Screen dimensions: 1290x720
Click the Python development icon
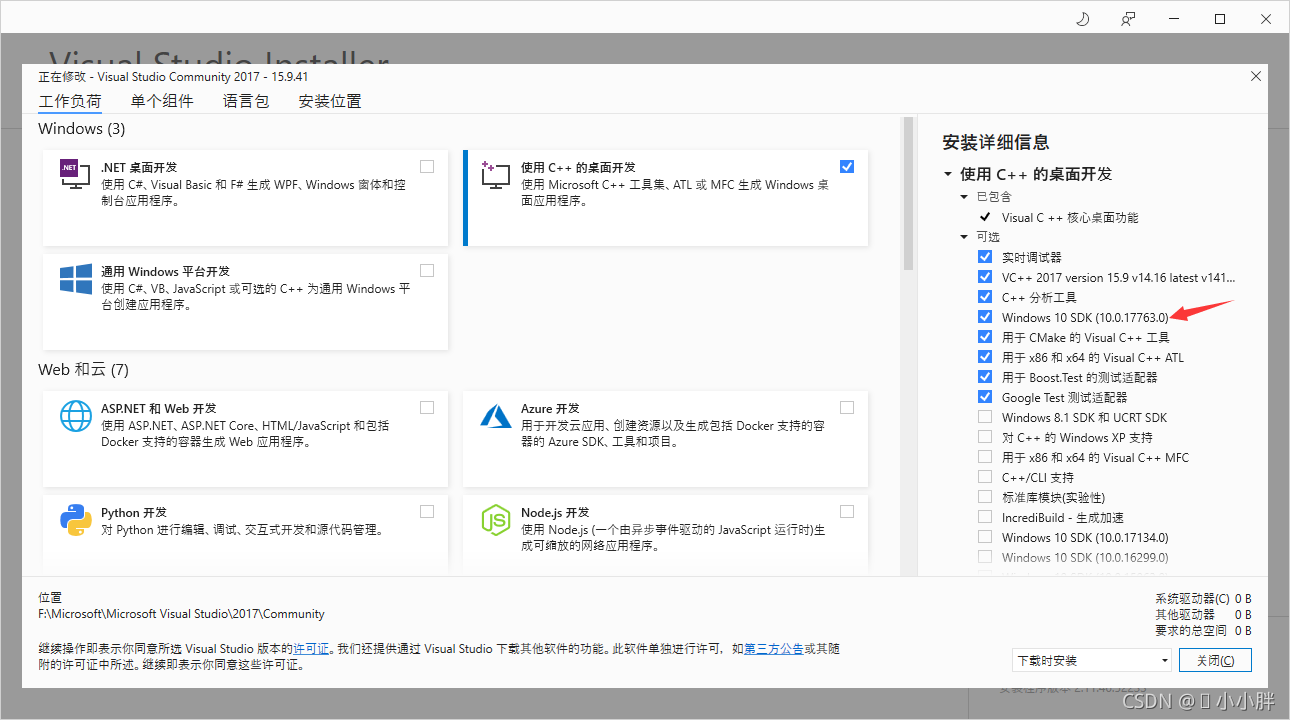pyautogui.click(x=76, y=519)
